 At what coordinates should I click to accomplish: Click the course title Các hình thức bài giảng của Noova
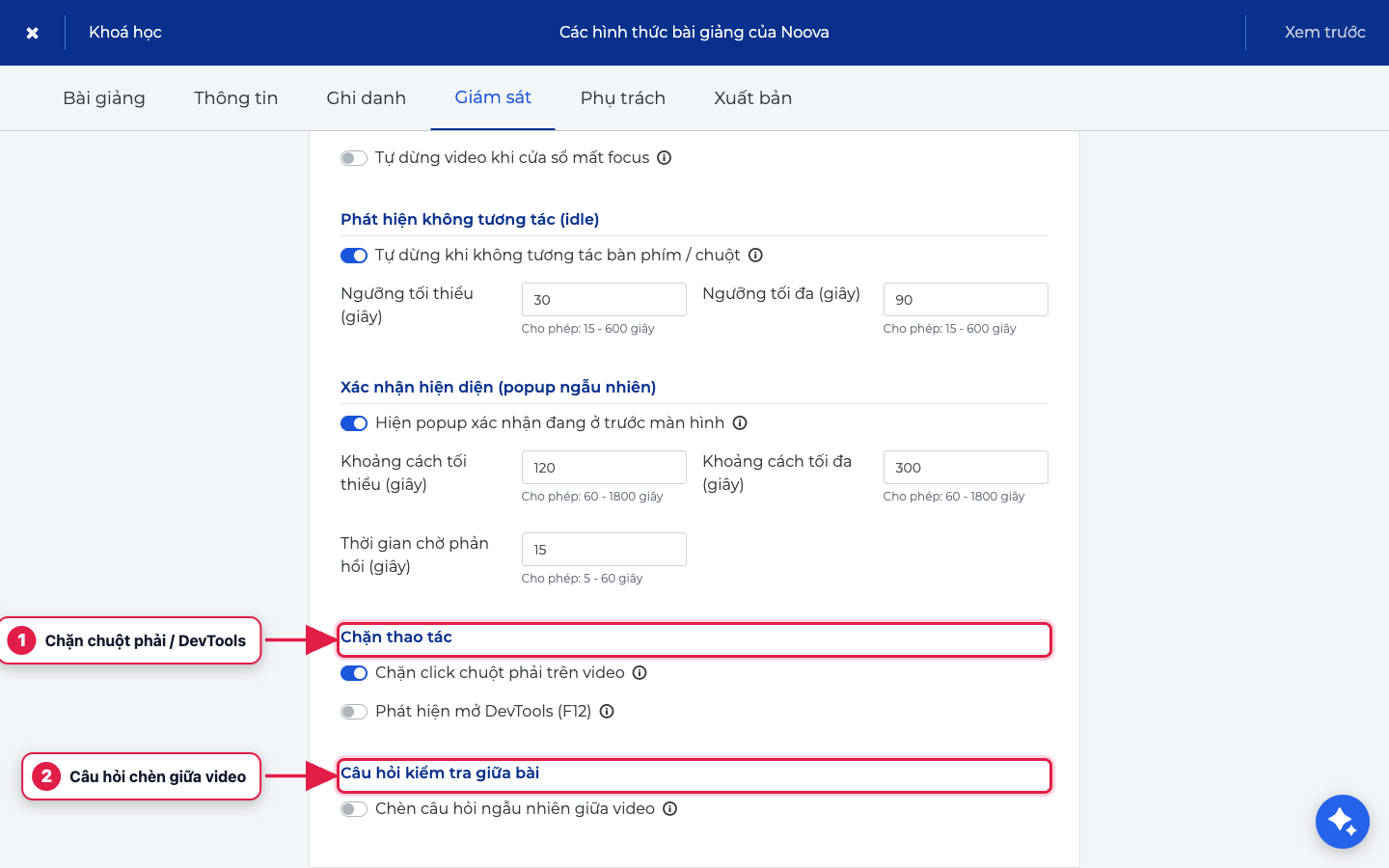coord(694,32)
